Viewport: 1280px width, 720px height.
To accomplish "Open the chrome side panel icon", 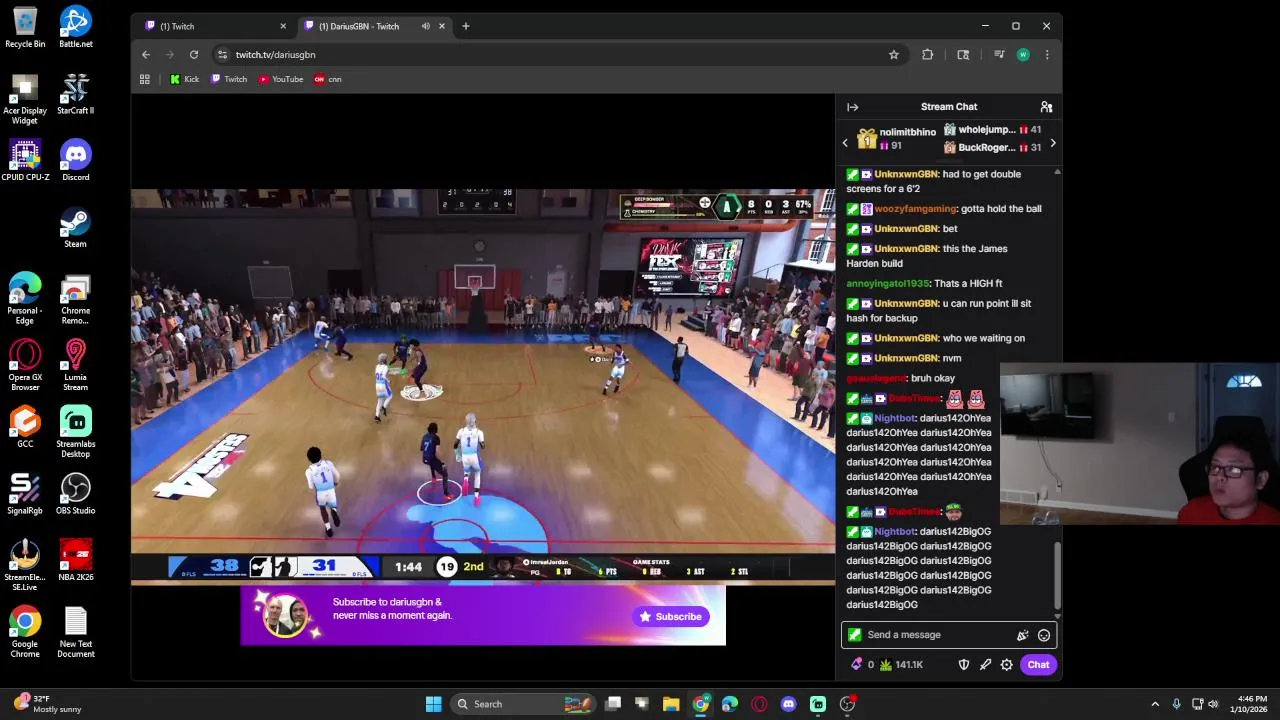I will 963,55.
